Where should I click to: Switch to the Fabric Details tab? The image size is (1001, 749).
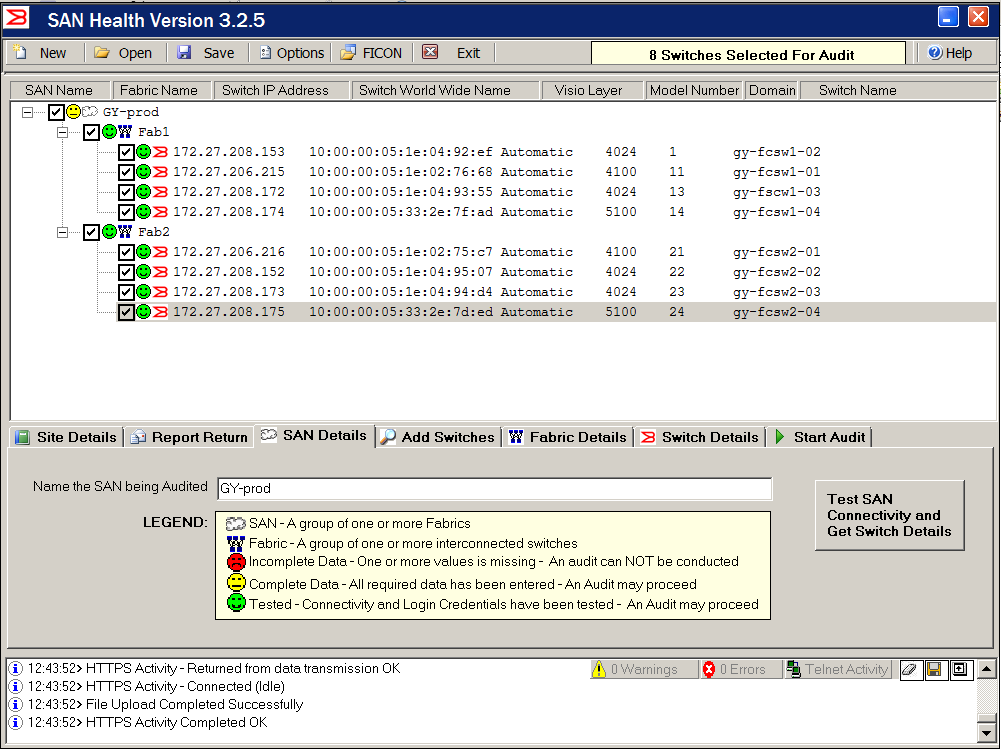coord(567,437)
